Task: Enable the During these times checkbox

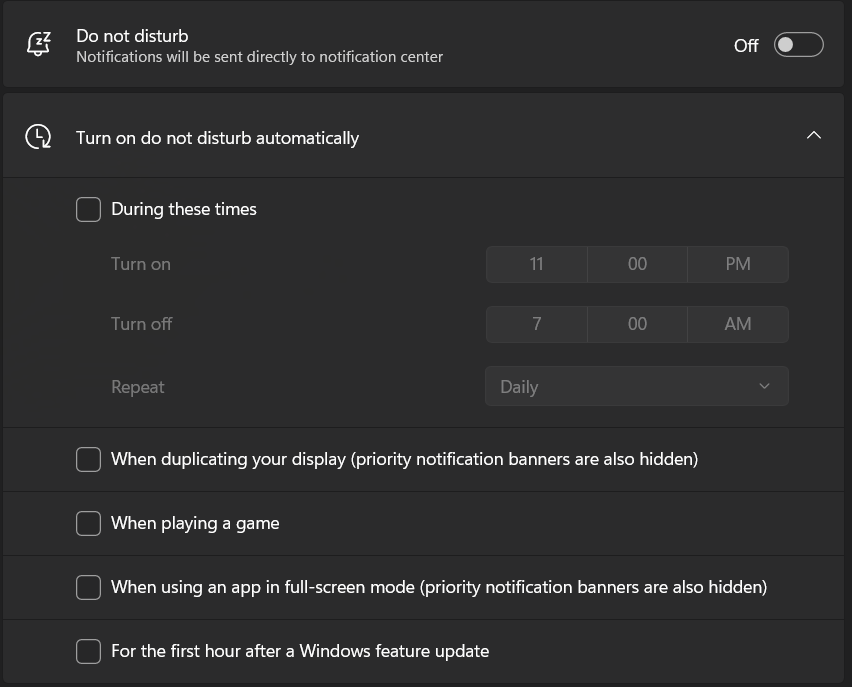Action: click(x=89, y=209)
